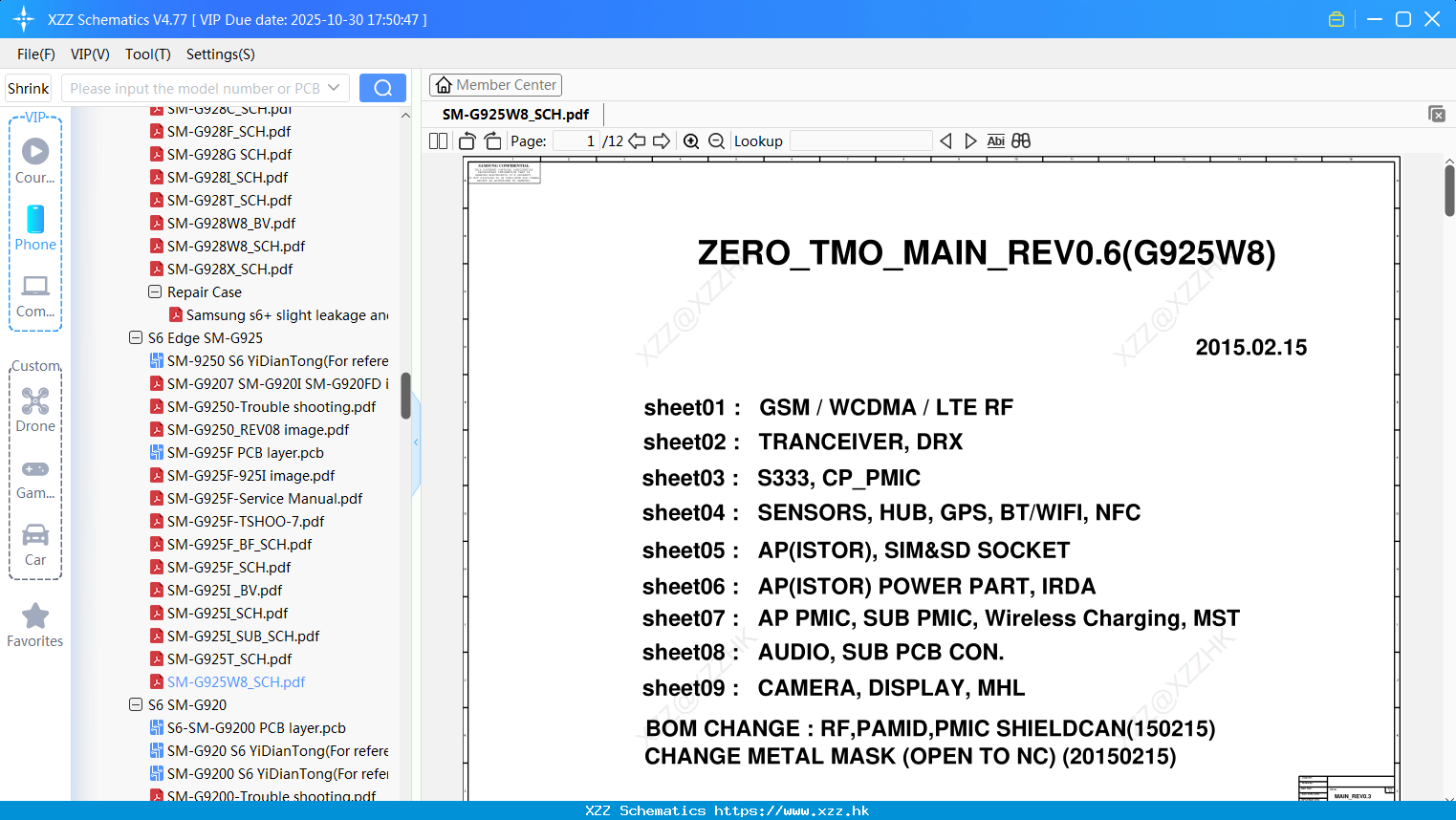Toggle the two-page view icon

(439, 141)
